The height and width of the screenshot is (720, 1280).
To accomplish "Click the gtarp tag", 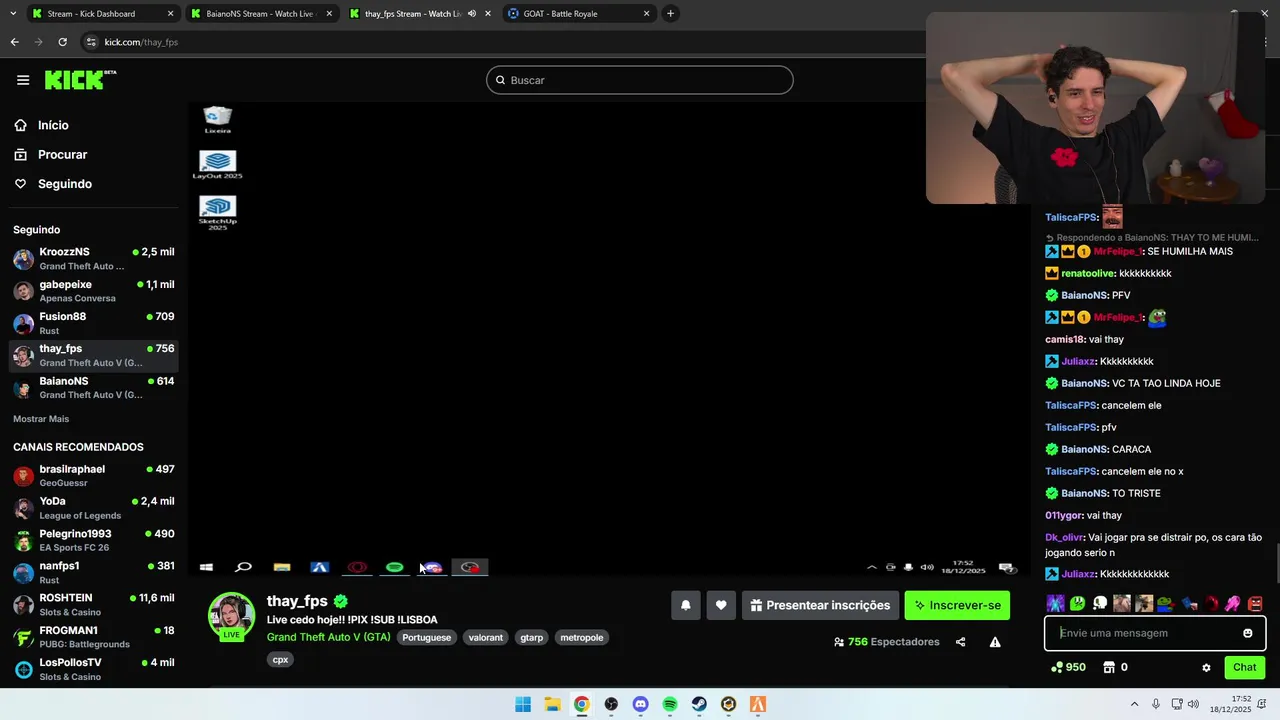I will click(x=532, y=637).
